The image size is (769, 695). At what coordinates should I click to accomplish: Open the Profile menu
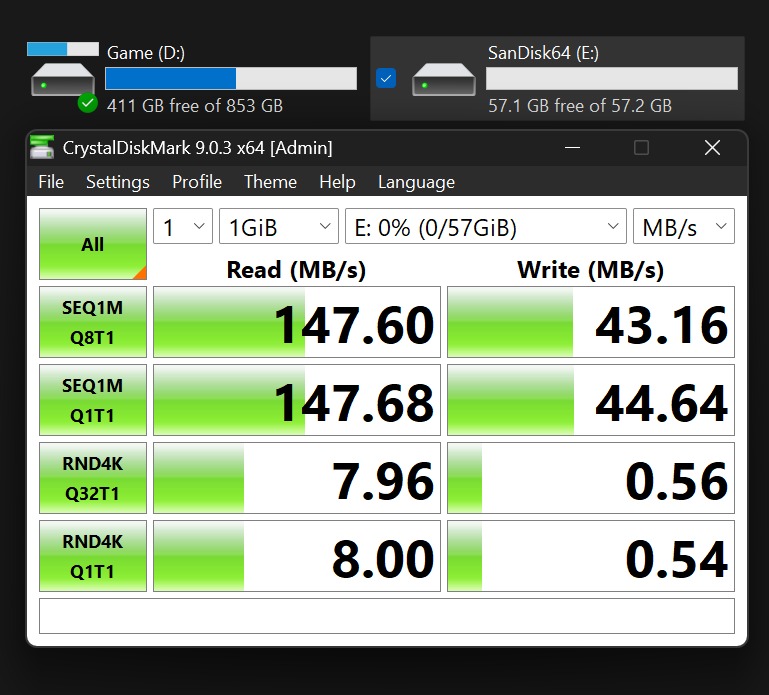(197, 182)
